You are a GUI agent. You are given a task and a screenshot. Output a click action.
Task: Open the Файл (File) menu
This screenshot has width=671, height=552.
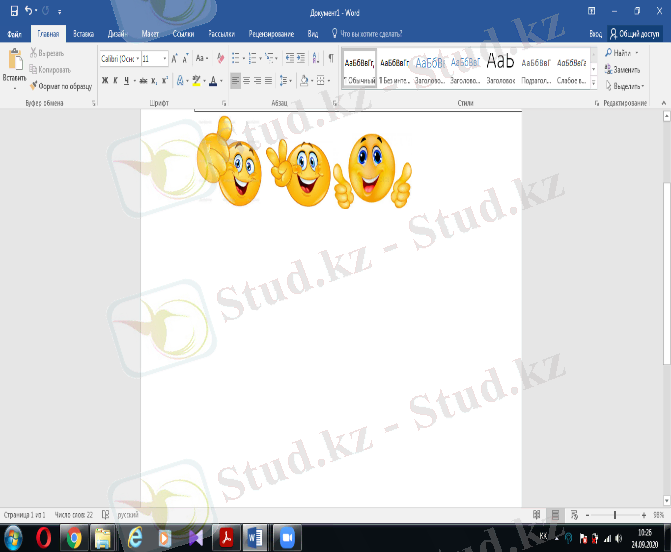[x=14, y=33]
